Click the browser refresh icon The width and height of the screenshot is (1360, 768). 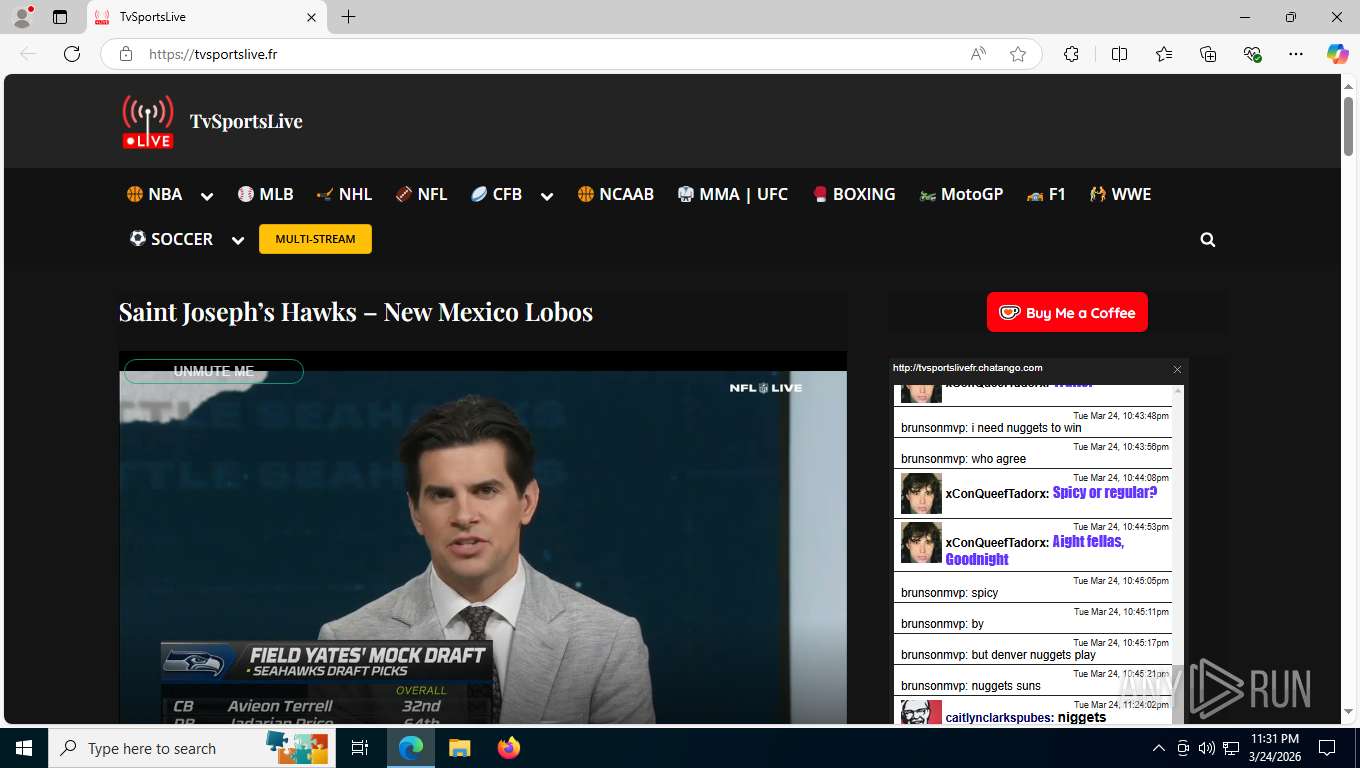(72, 54)
